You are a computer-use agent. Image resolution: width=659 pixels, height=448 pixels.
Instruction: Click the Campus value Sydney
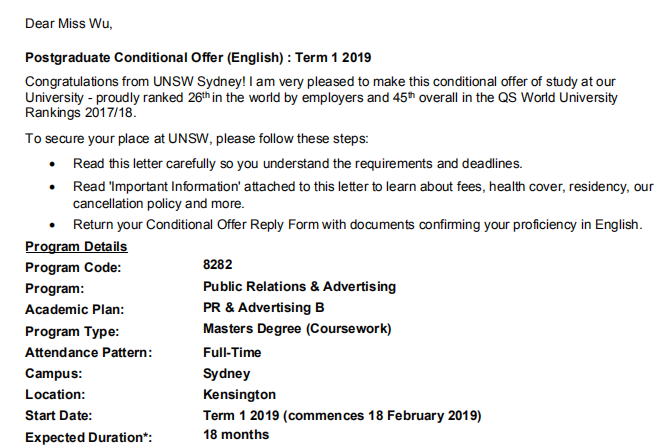(x=227, y=374)
